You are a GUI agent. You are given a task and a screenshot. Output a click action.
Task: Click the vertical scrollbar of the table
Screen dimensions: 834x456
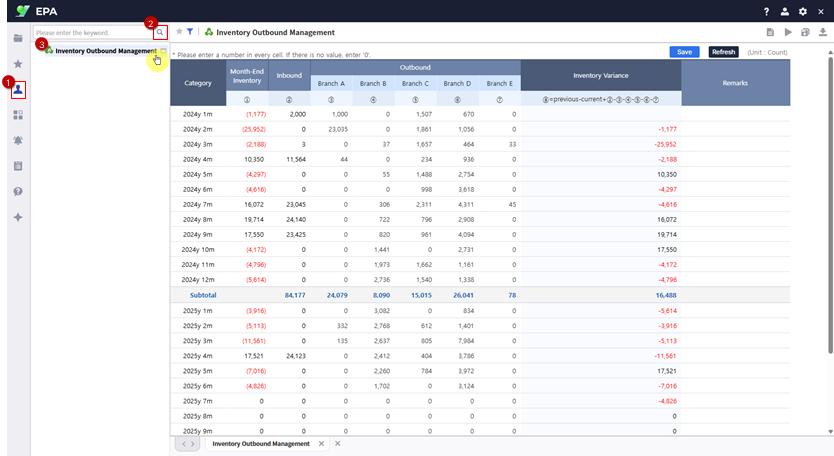click(830, 200)
